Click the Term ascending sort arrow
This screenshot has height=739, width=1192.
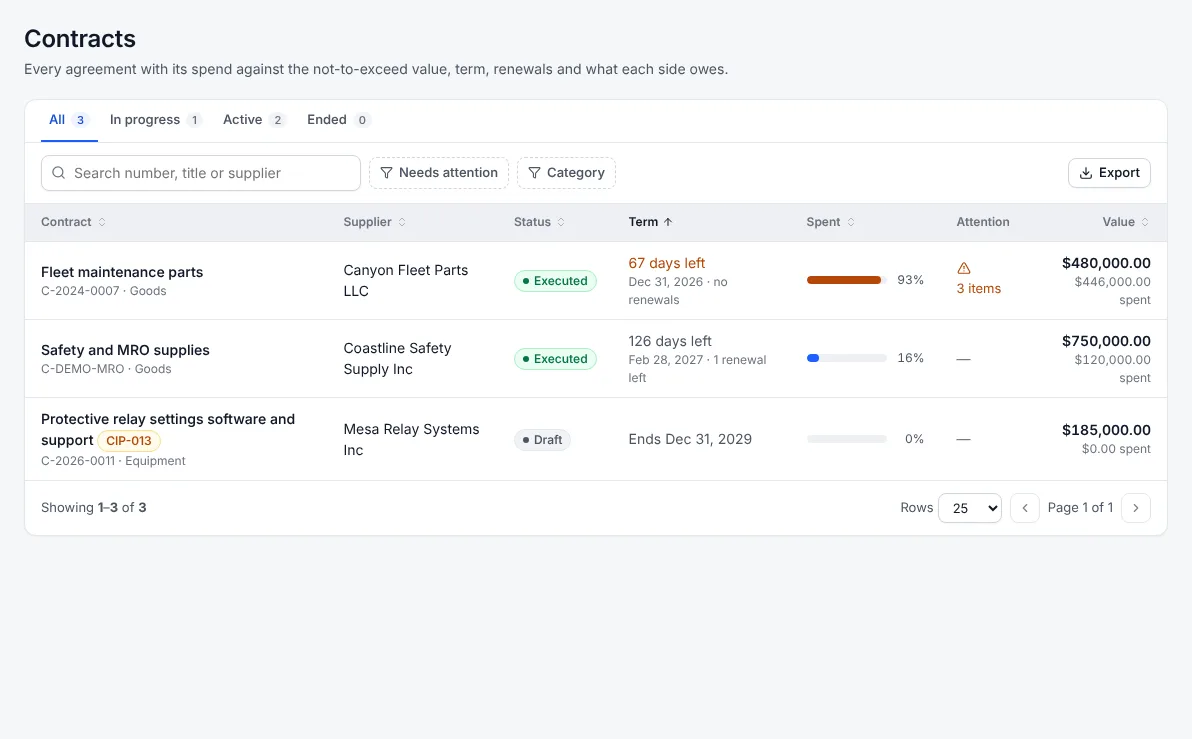click(x=668, y=222)
